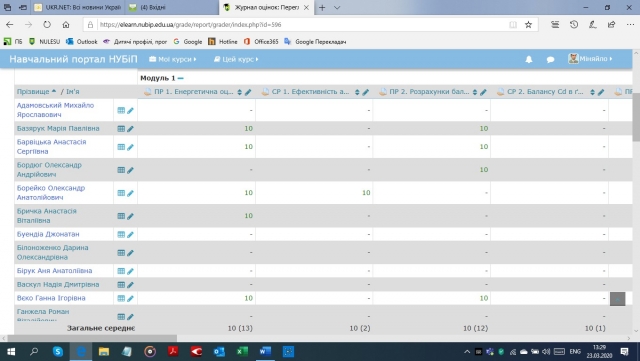Open Міняйло user menu

pos(590,59)
